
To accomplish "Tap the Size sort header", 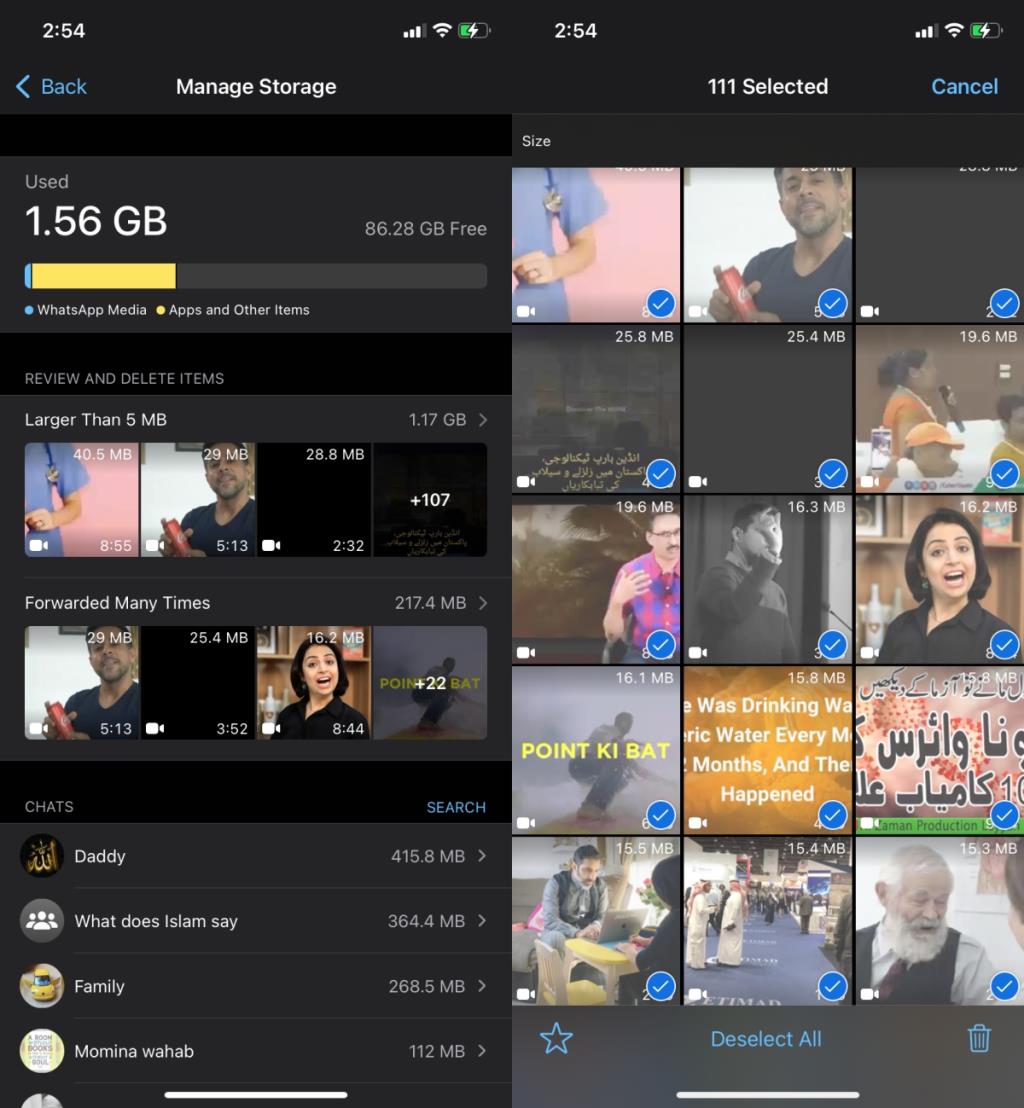I will (x=537, y=141).
